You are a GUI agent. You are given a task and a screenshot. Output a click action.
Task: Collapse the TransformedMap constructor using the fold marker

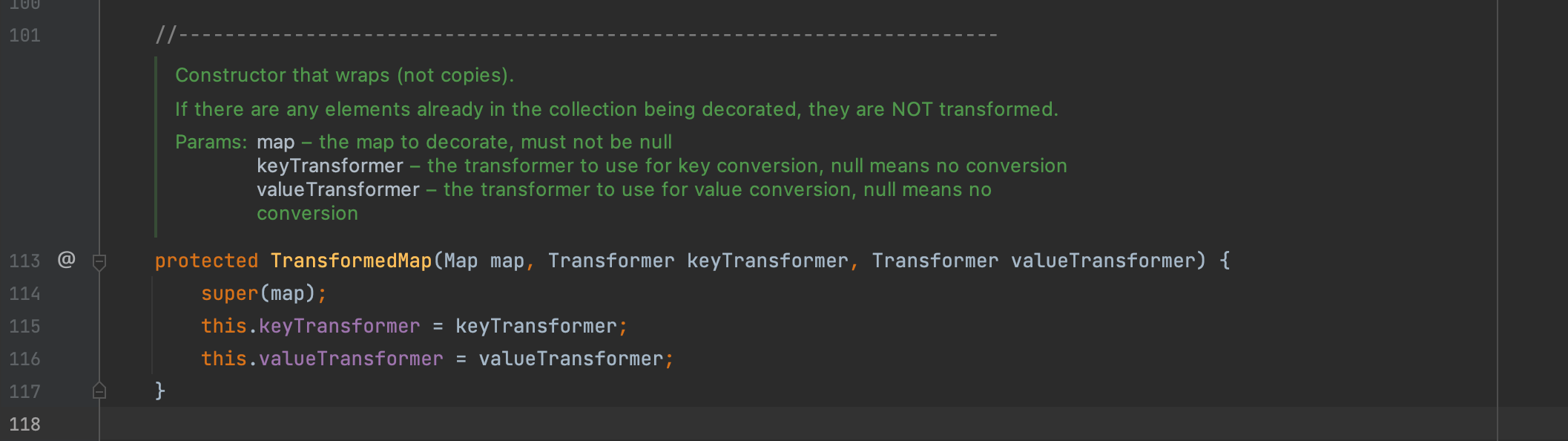point(99,261)
